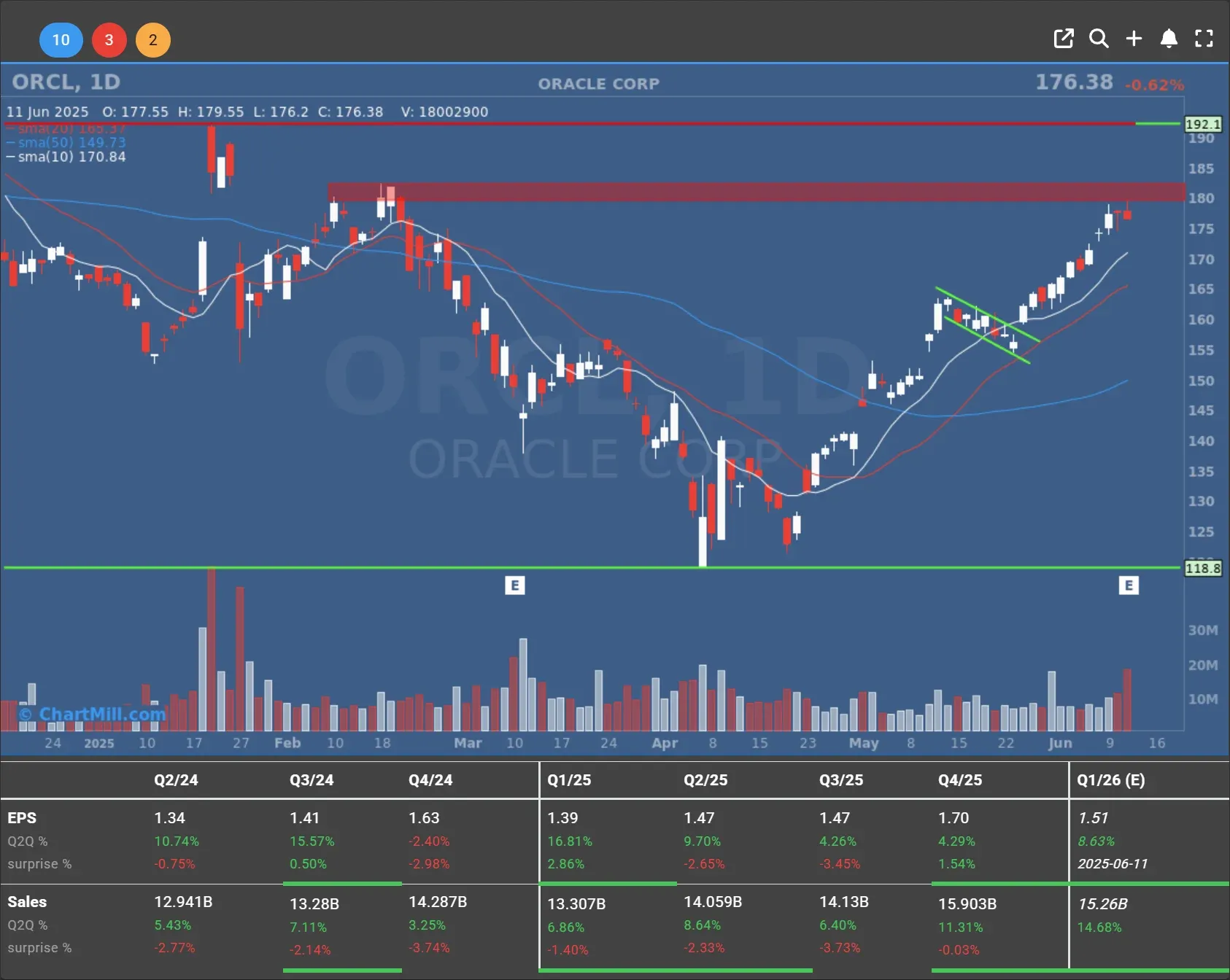Click the orange badge showing 2

[152, 39]
